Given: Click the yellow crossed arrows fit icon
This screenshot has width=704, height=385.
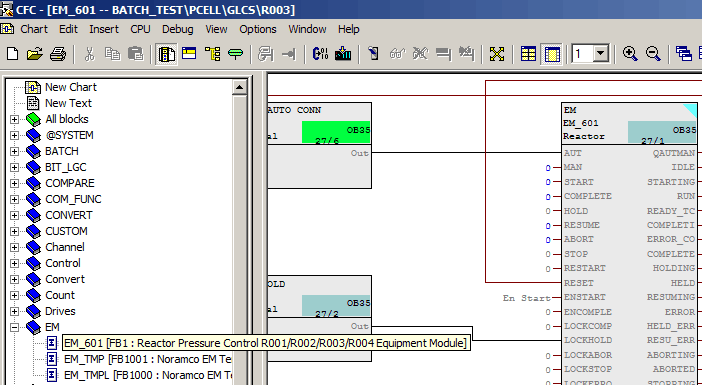Looking at the screenshot, I should pyautogui.click(x=497, y=54).
